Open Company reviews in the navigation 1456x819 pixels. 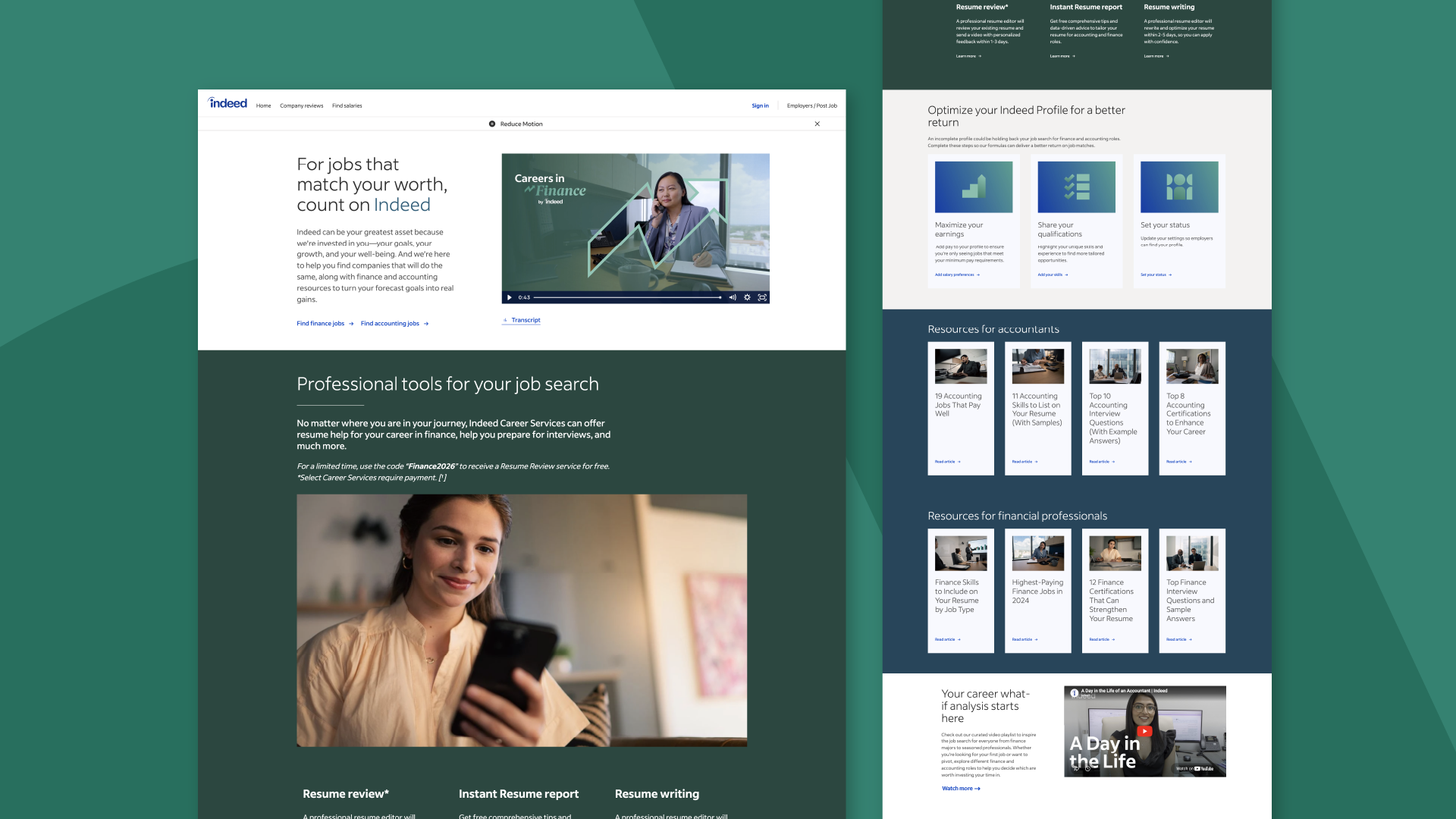[301, 106]
